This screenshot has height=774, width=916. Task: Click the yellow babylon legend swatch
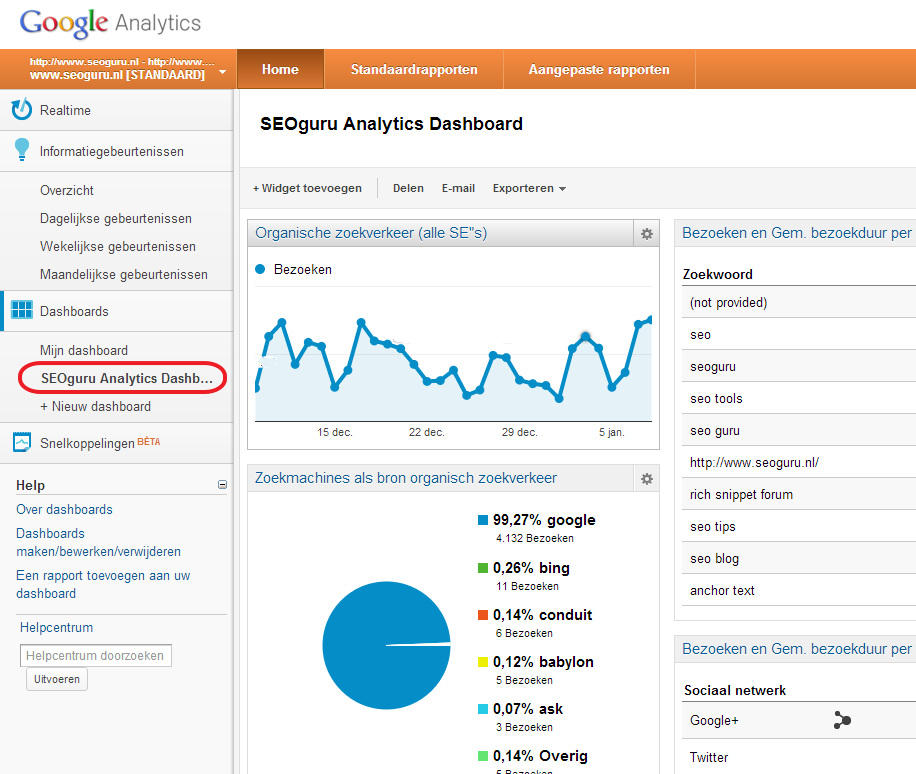point(483,662)
